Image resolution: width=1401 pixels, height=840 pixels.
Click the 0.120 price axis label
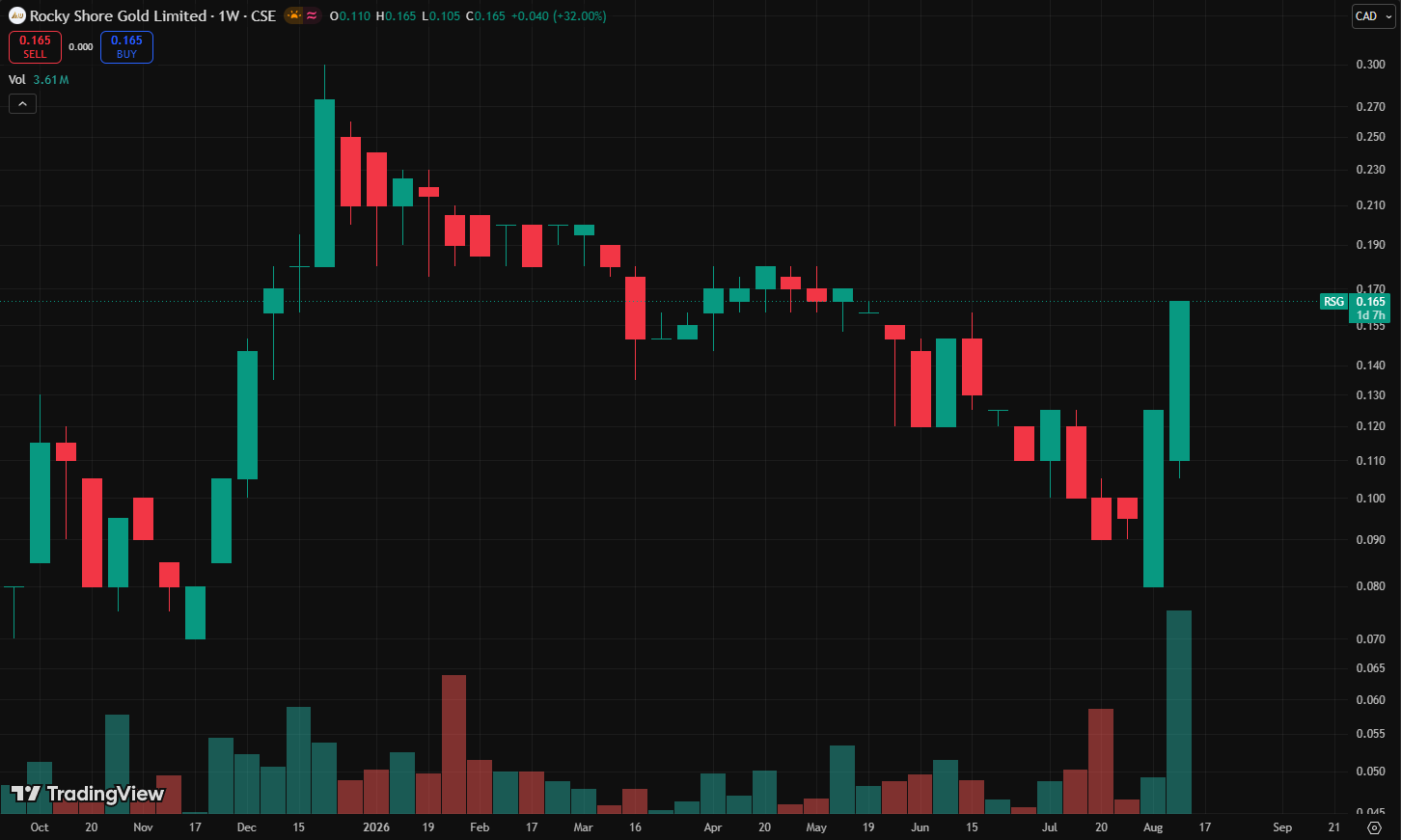[1370, 426]
